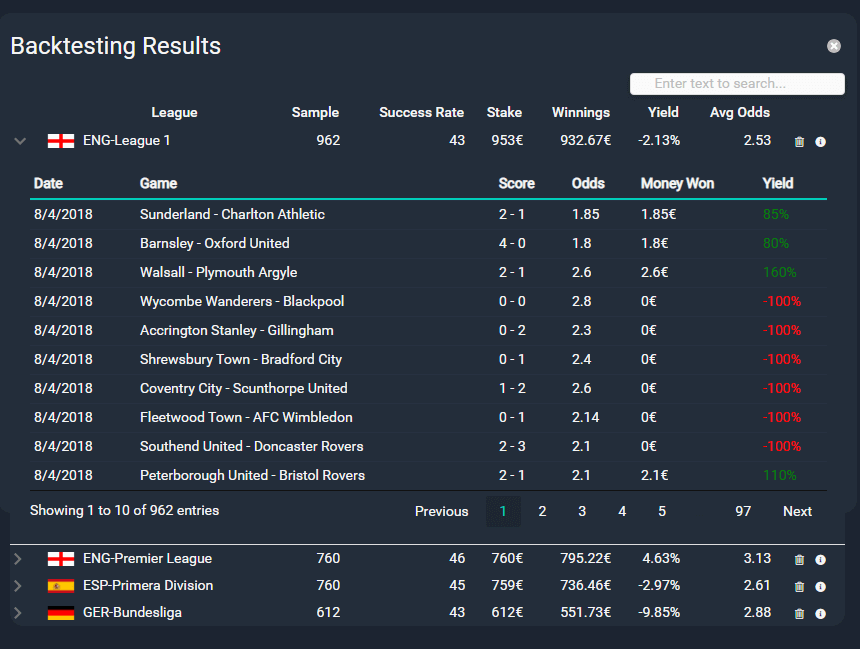This screenshot has height=649, width=860.
Task: Open page 2 of results
Action: [x=542, y=511]
